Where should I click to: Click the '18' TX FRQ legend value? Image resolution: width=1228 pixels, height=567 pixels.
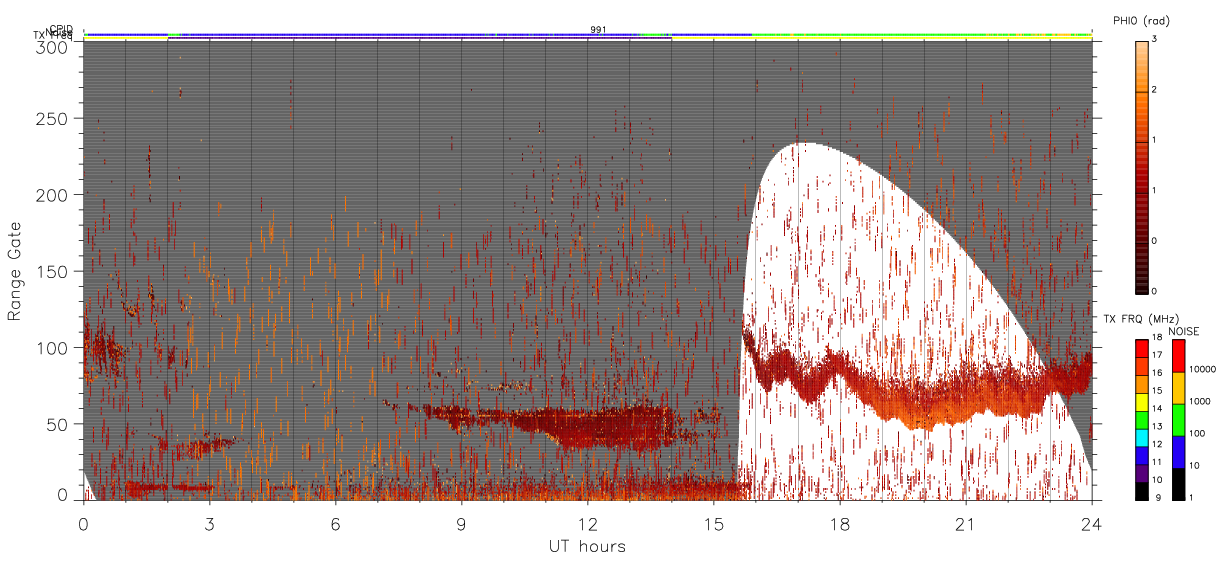tap(1158, 337)
